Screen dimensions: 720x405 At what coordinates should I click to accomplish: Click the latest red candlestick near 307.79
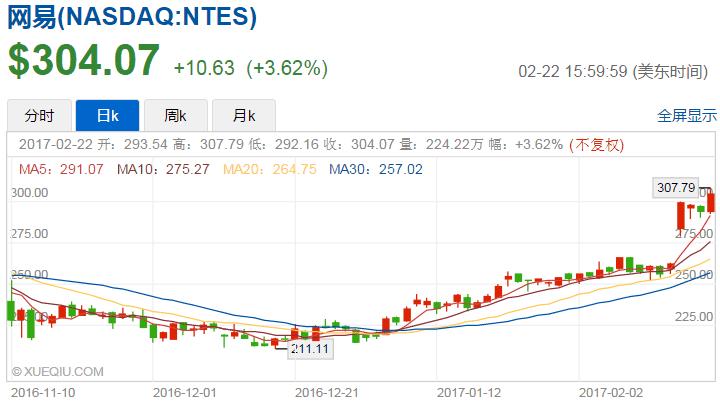point(711,202)
